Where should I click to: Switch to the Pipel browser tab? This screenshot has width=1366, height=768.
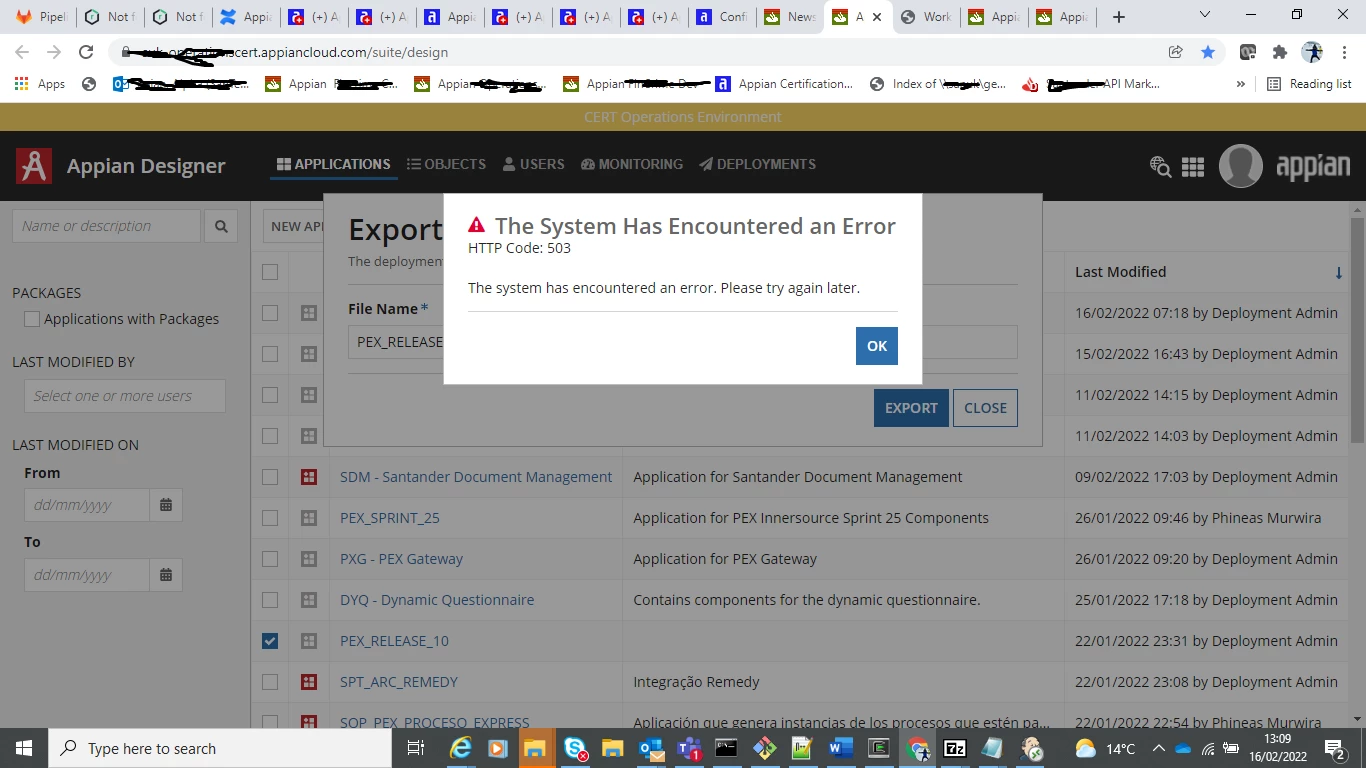pyautogui.click(x=43, y=17)
